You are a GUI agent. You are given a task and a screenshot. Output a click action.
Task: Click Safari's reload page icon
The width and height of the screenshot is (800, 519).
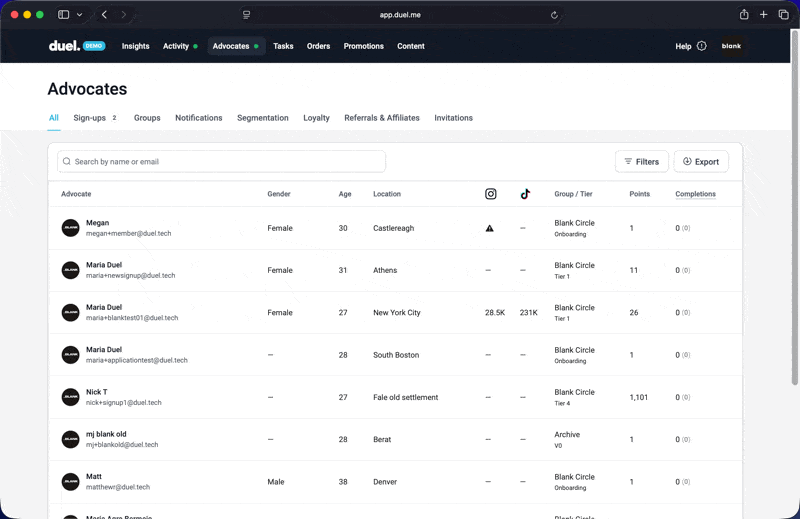(554, 15)
